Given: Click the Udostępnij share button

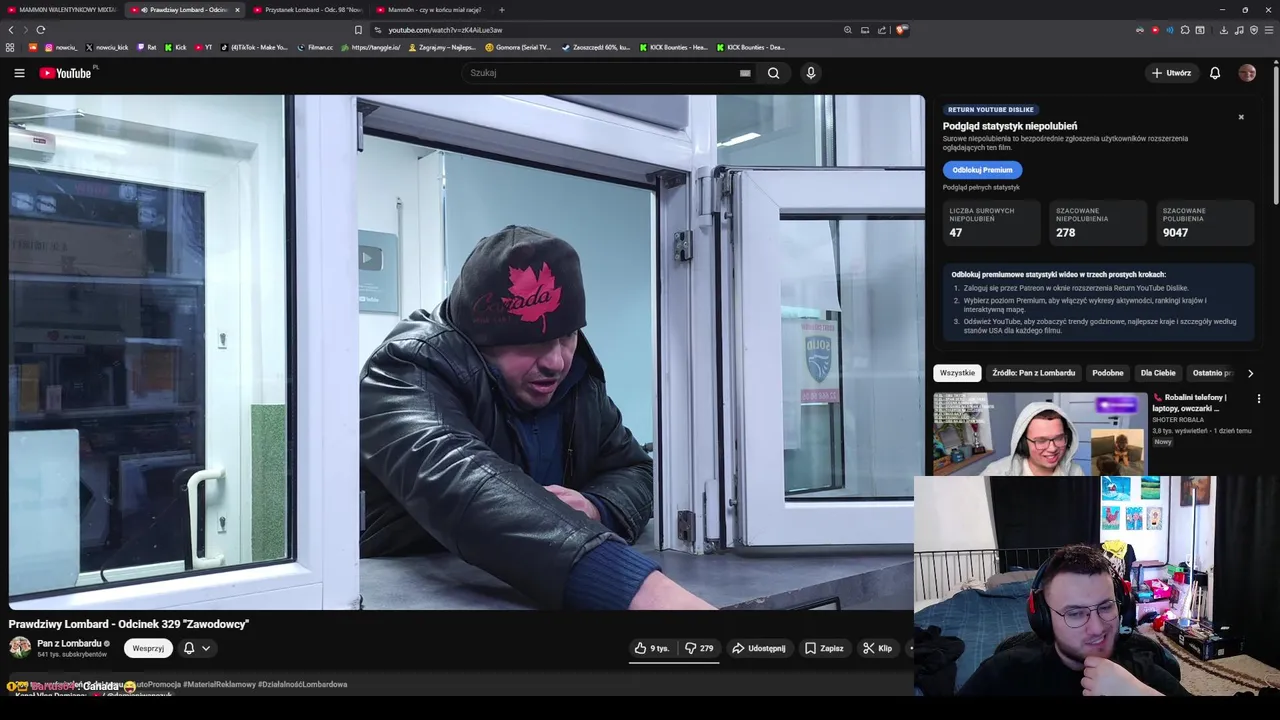Looking at the screenshot, I should [758, 648].
